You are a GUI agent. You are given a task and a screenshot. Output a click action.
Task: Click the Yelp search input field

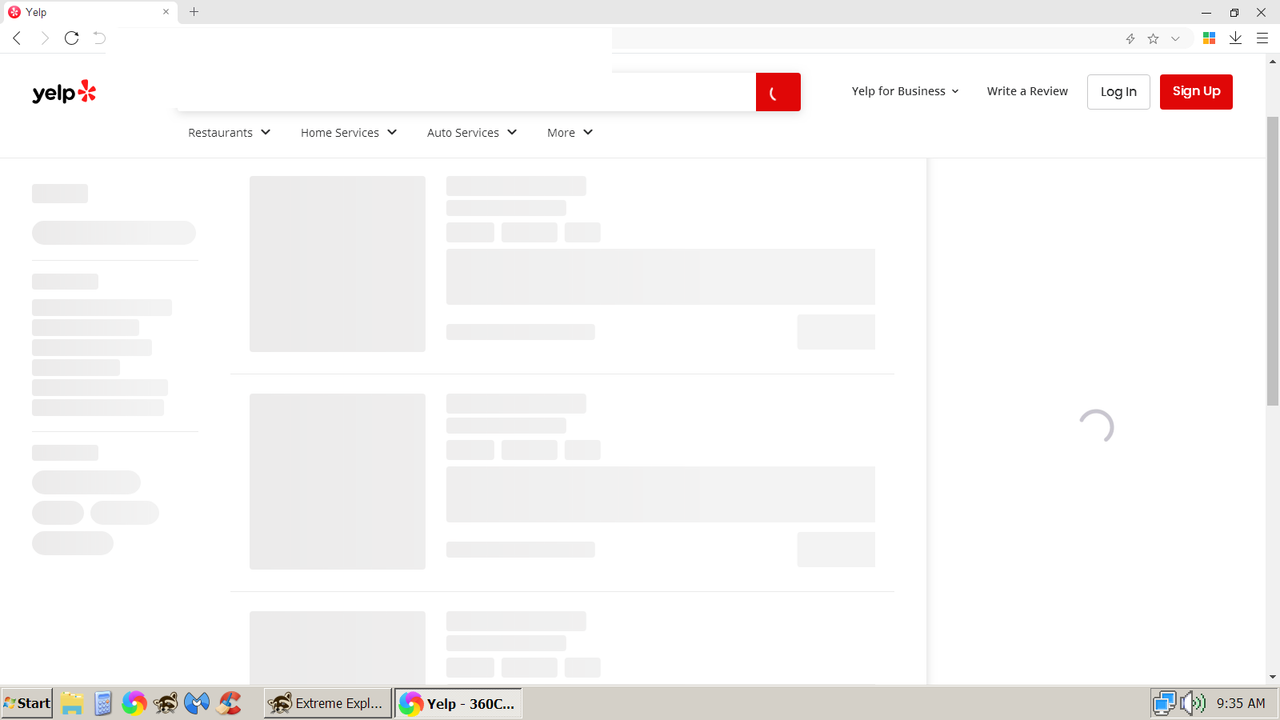point(466,92)
